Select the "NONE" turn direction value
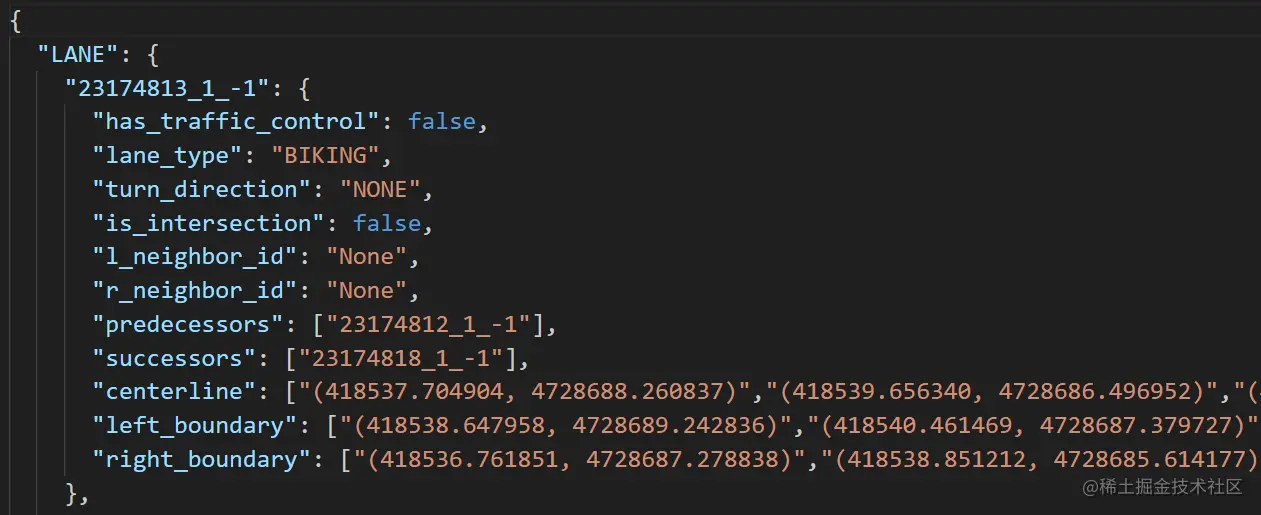 pos(380,189)
